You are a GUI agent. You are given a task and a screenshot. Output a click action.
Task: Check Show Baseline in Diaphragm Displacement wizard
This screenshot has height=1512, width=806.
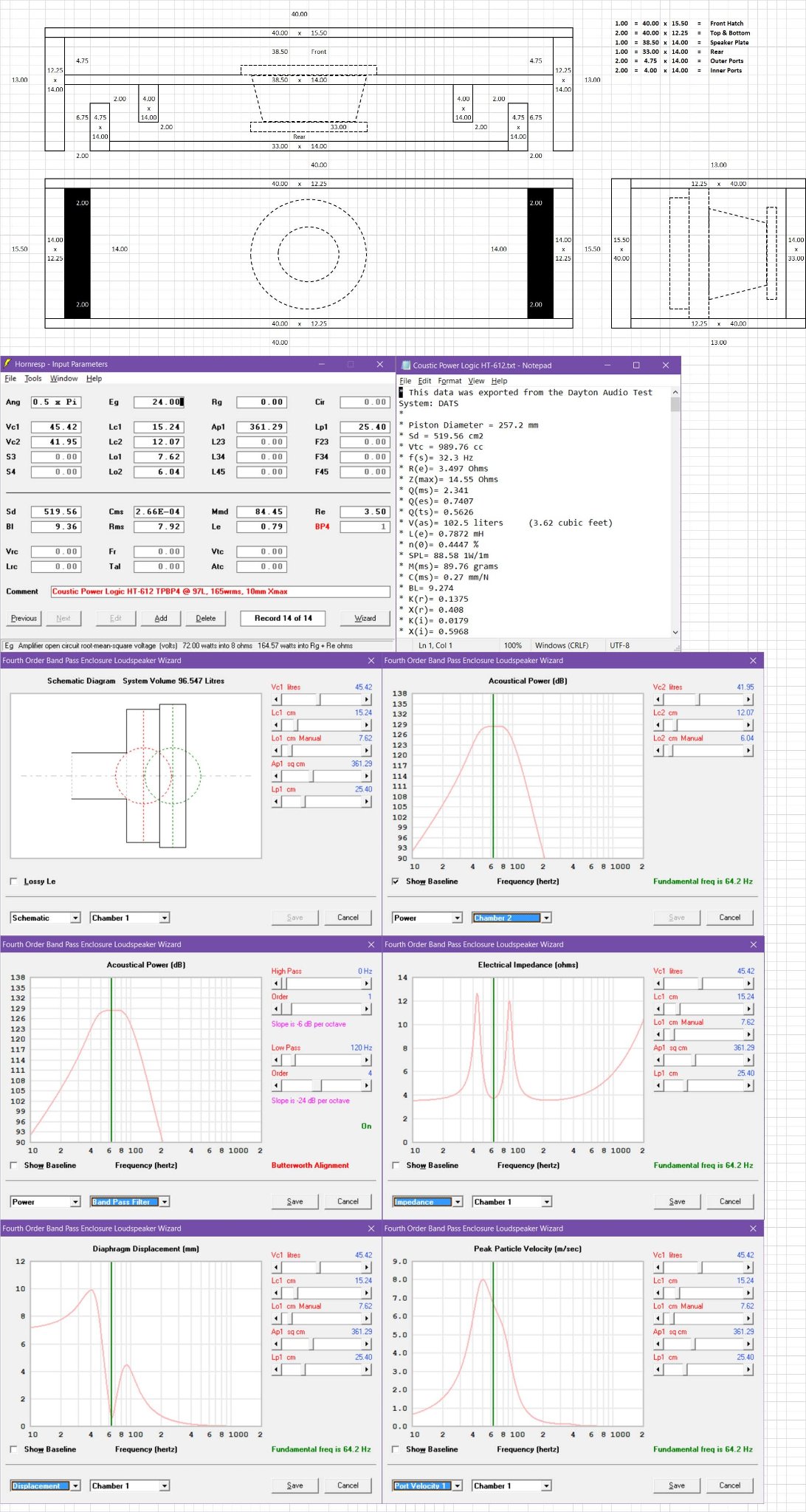pyautogui.click(x=14, y=1449)
